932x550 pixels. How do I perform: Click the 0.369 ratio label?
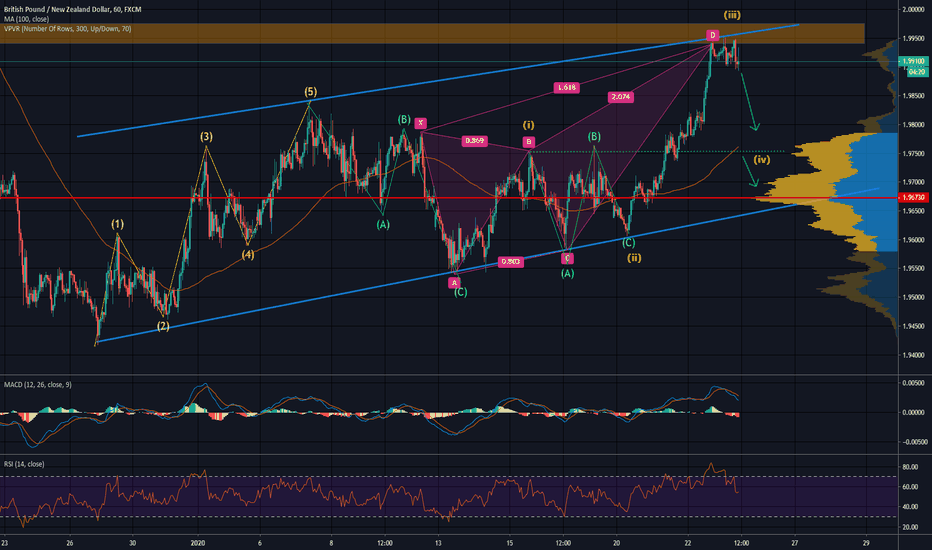475,141
